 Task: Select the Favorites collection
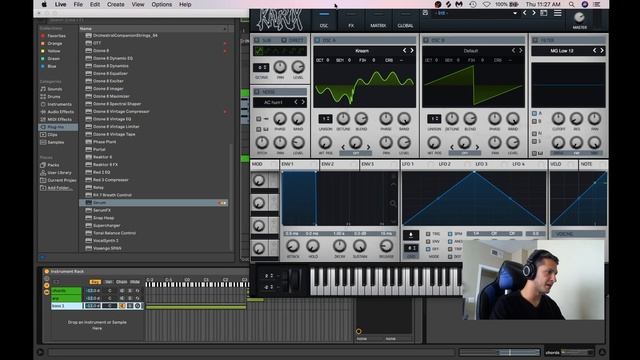click(x=53, y=36)
